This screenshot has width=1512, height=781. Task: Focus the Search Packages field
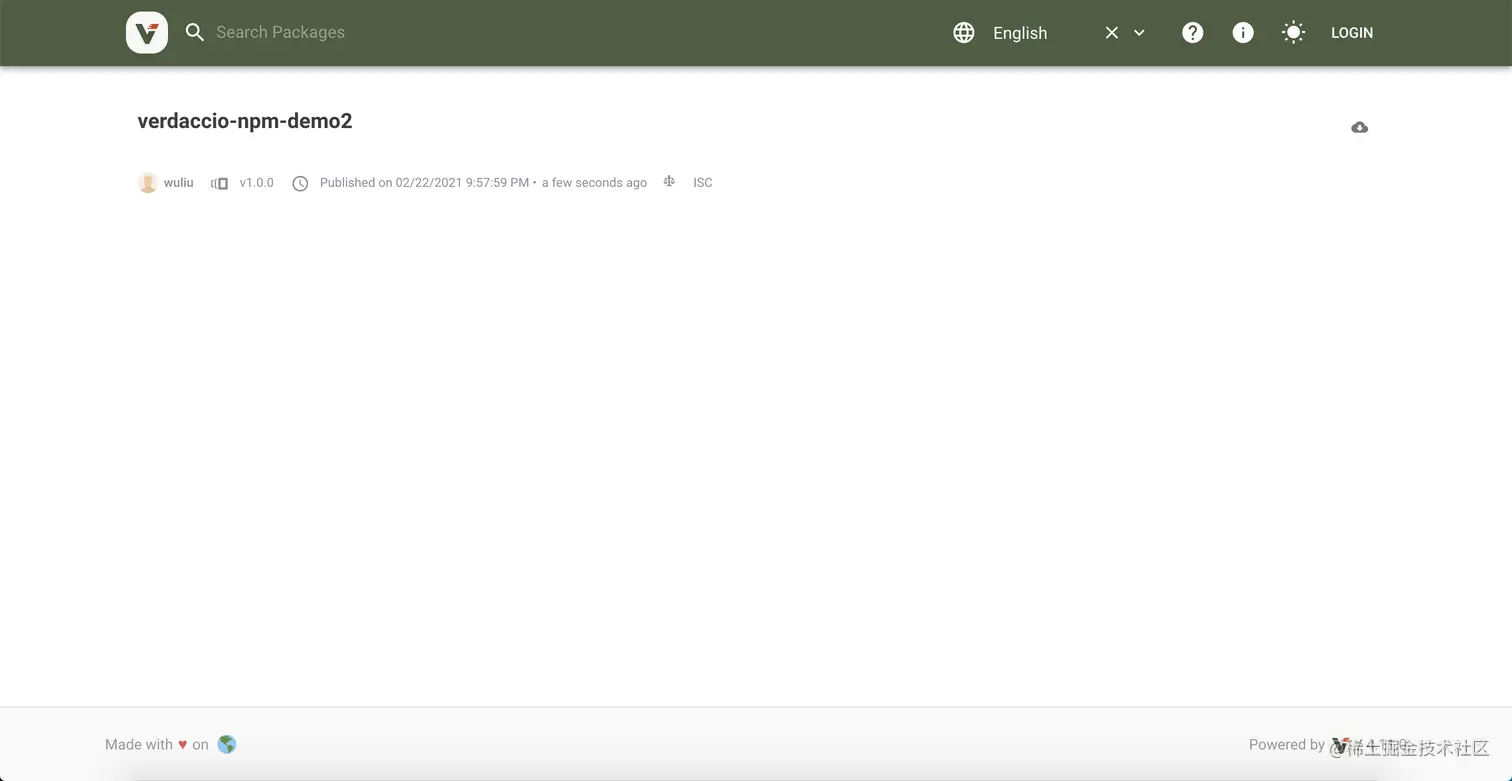(x=560, y=32)
